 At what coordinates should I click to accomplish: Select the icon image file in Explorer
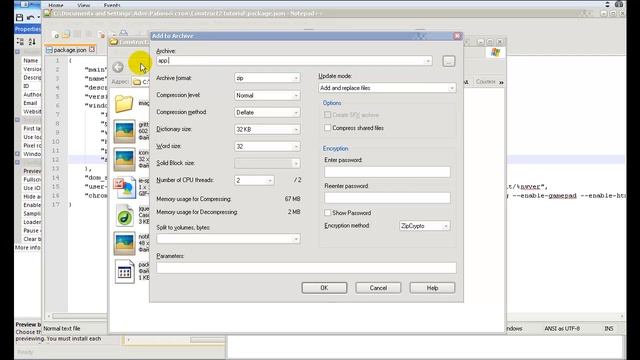(124, 159)
